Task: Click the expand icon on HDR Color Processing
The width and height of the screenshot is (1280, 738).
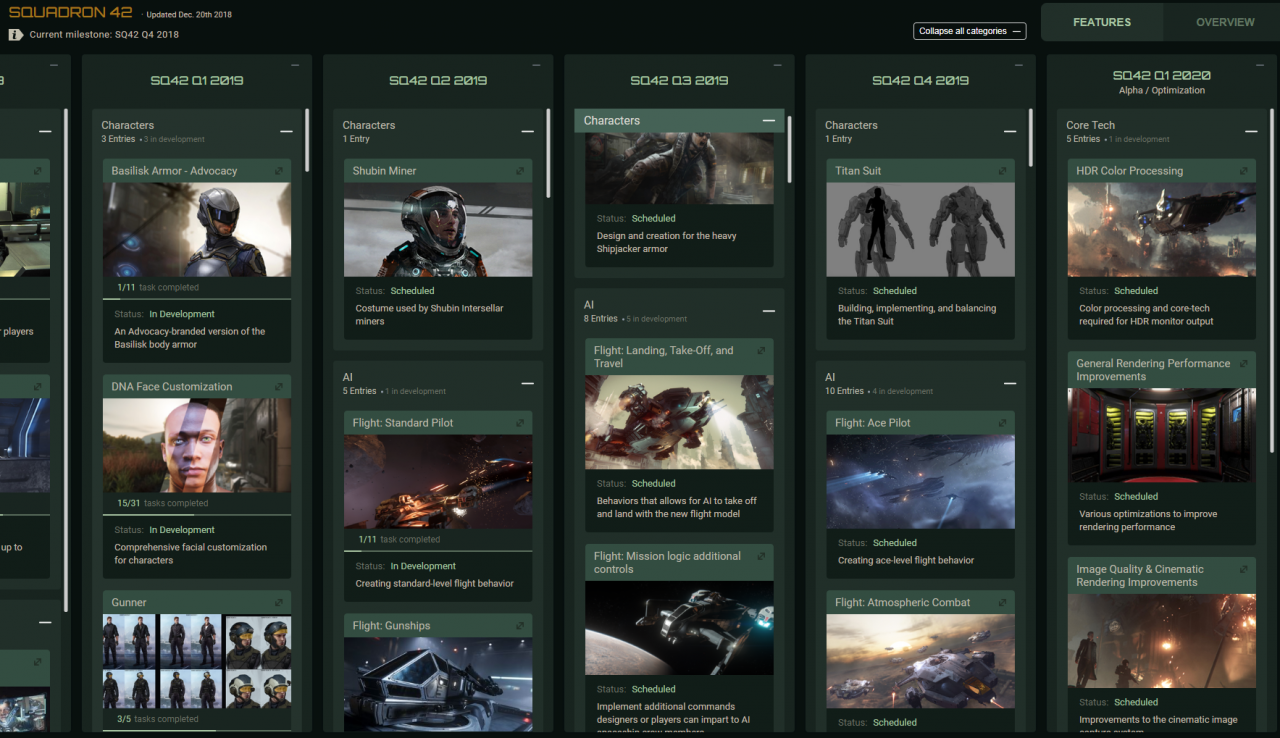Action: (1243, 171)
